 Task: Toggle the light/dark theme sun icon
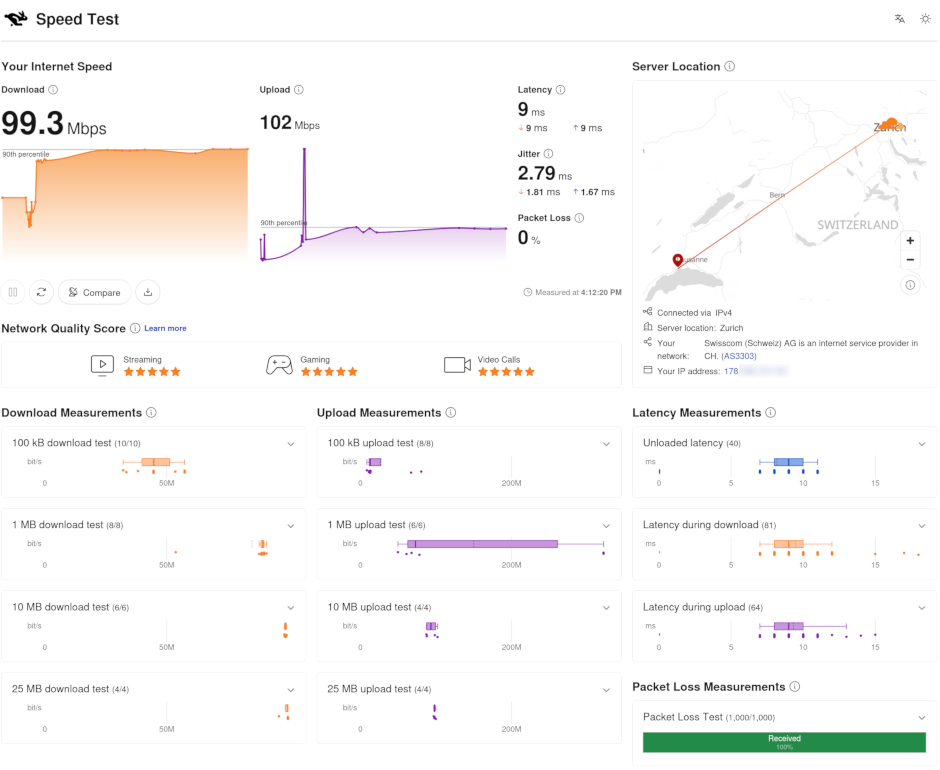926,19
